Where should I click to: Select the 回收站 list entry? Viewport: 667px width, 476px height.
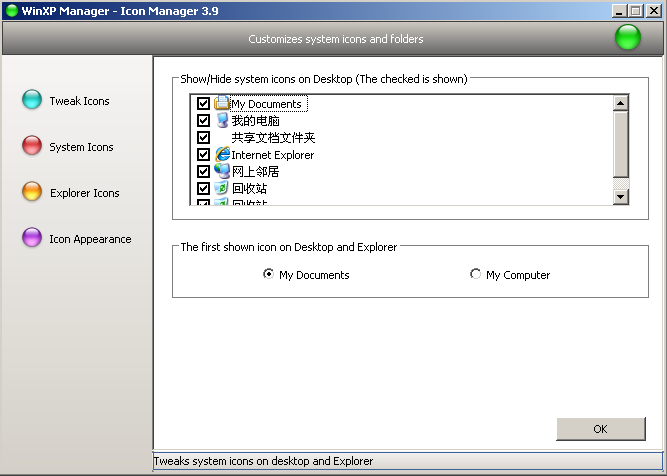(249, 188)
